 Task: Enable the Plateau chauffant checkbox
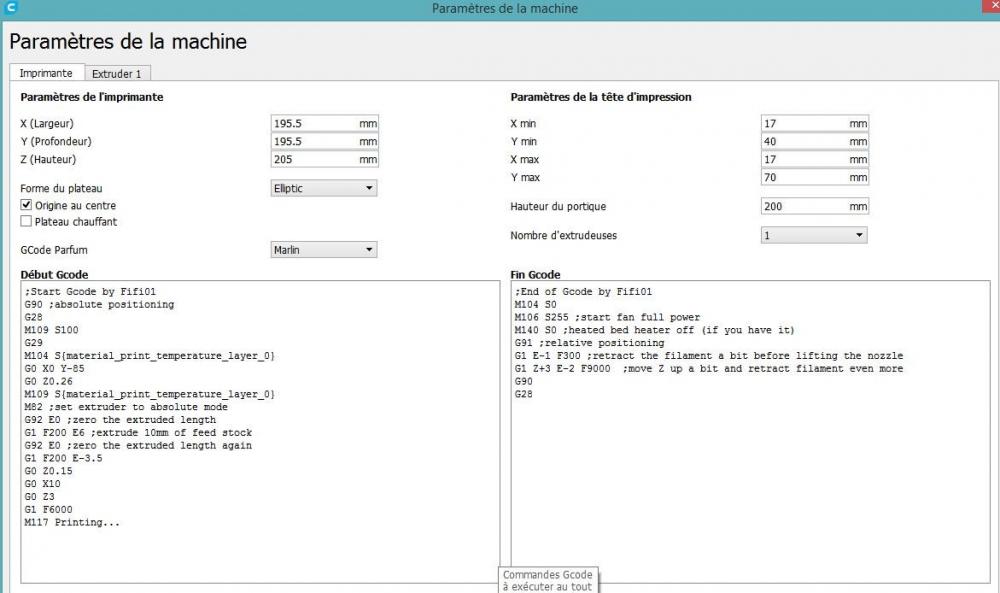[26, 221]
